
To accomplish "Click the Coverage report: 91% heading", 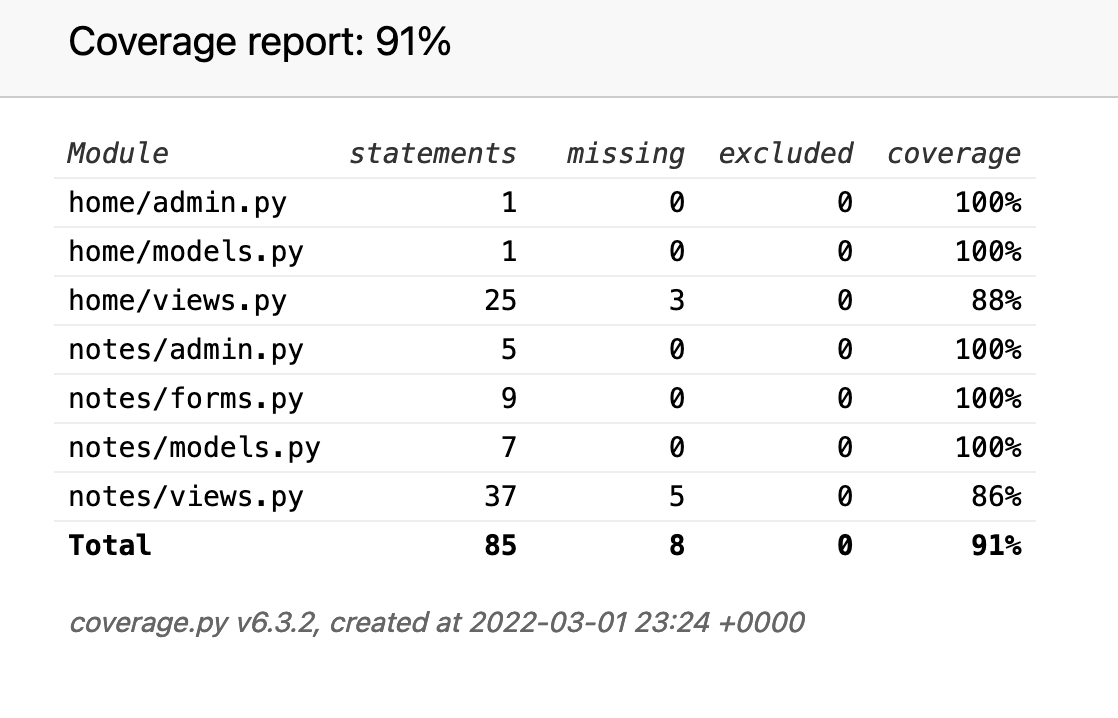I will 259,43.
